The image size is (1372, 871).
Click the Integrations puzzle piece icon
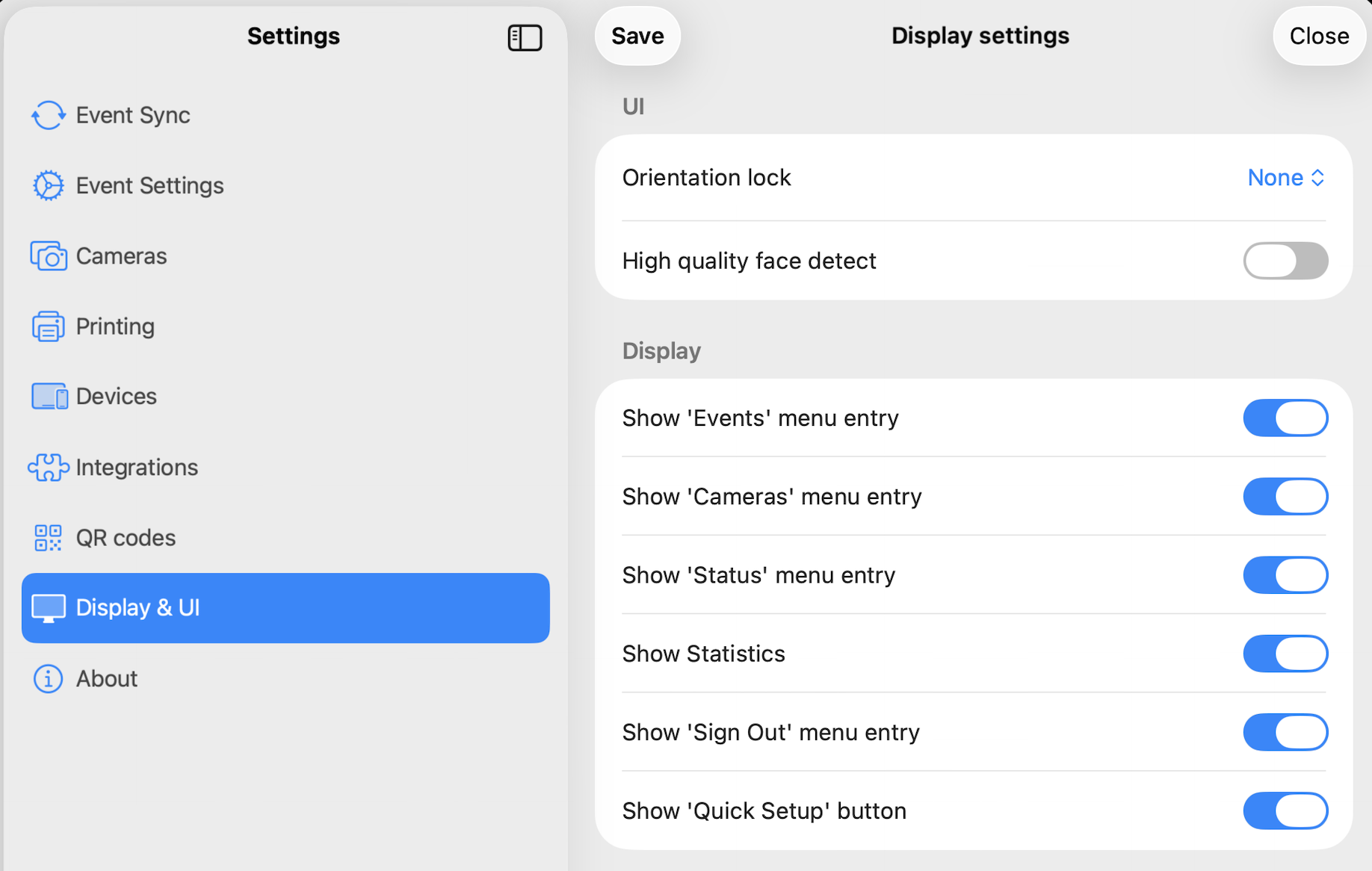[49, 468]
